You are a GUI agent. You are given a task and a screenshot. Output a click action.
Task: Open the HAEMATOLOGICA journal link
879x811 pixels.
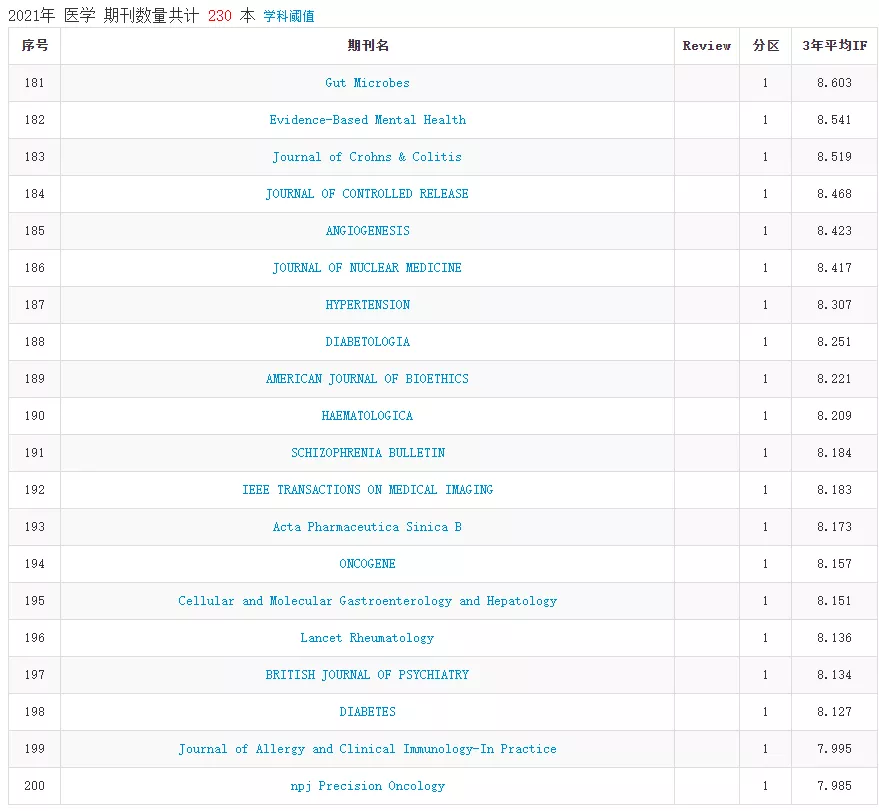coord(367,416)
